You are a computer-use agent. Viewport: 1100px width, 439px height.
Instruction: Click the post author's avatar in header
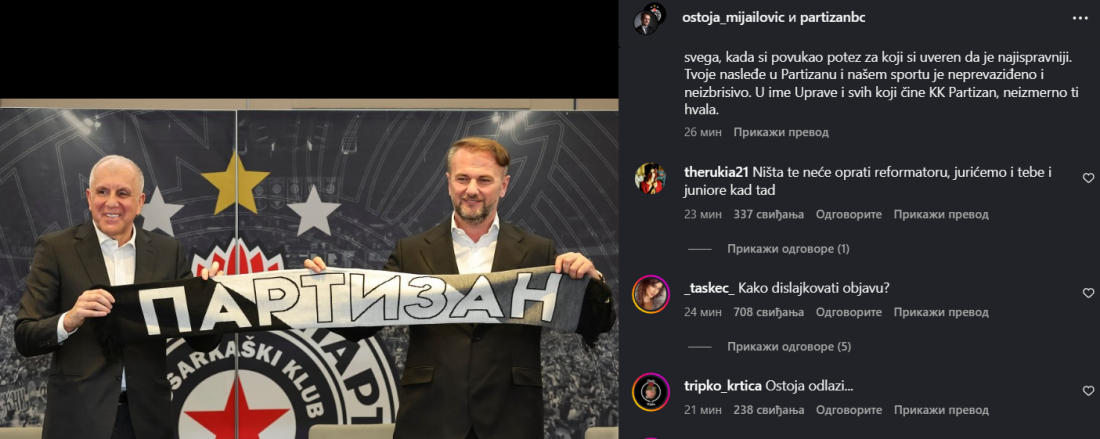(648, 19)
